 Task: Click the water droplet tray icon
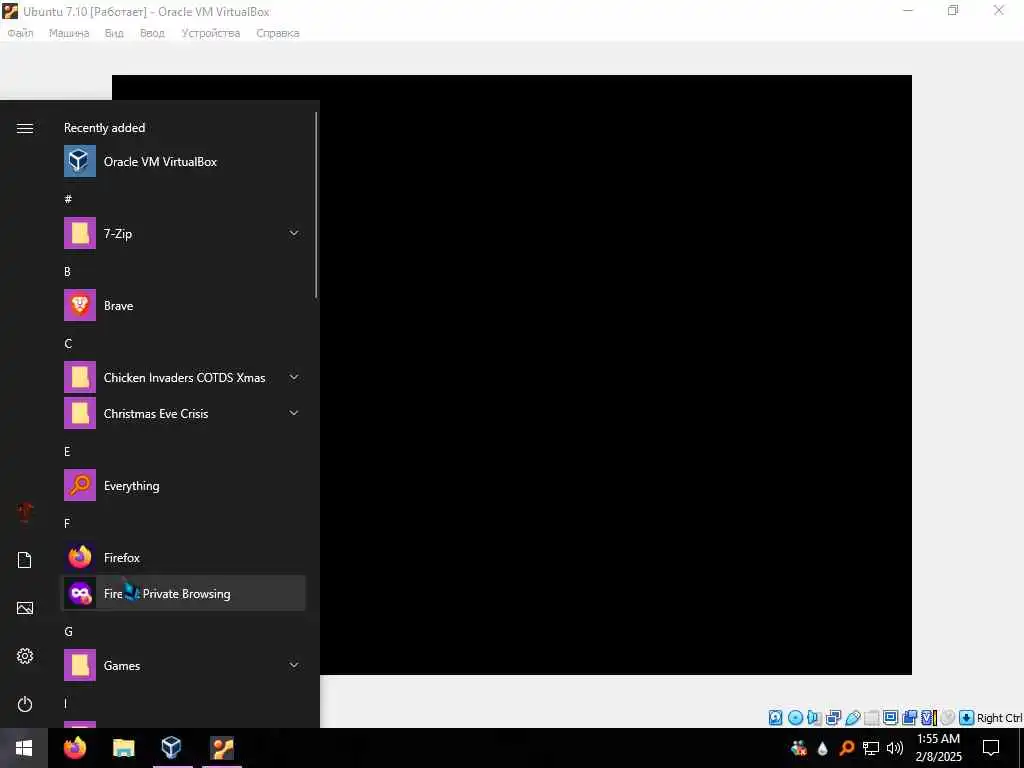(x=822, y=748)
